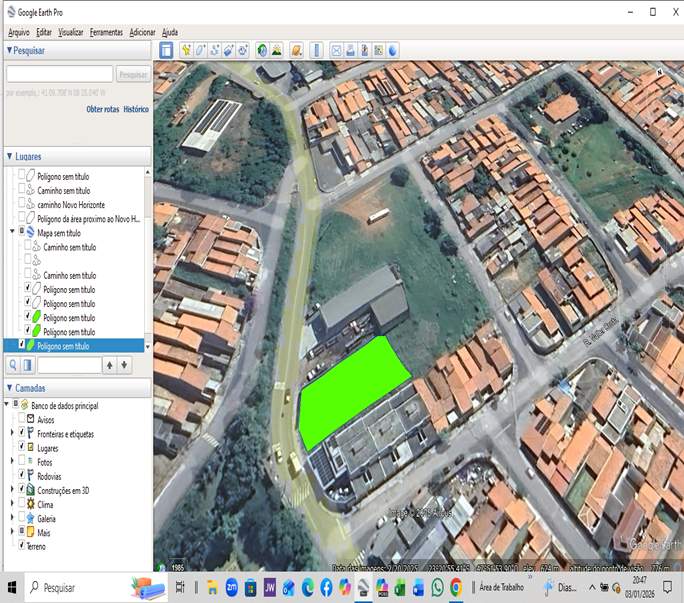Screen dimensions: 684x603
Task: Expand the 'Fronteiras e etiquetas' layer
Action: tap(12, 432)
